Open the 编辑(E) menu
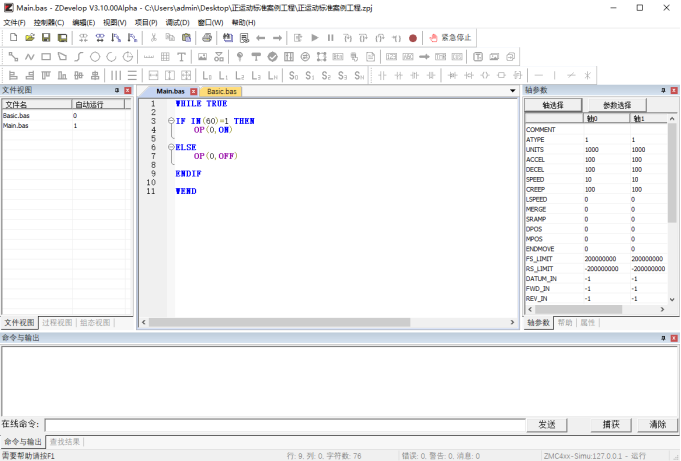This screenshot has height=461, width=681. [x=83, y=23]
